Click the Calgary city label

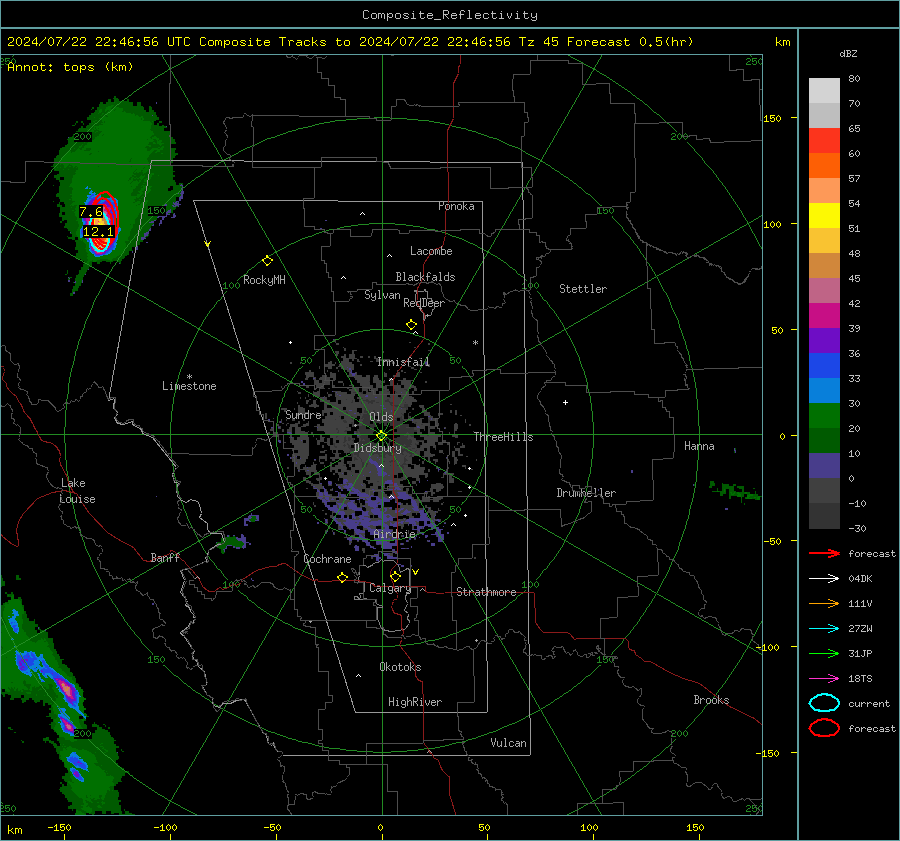390,588
